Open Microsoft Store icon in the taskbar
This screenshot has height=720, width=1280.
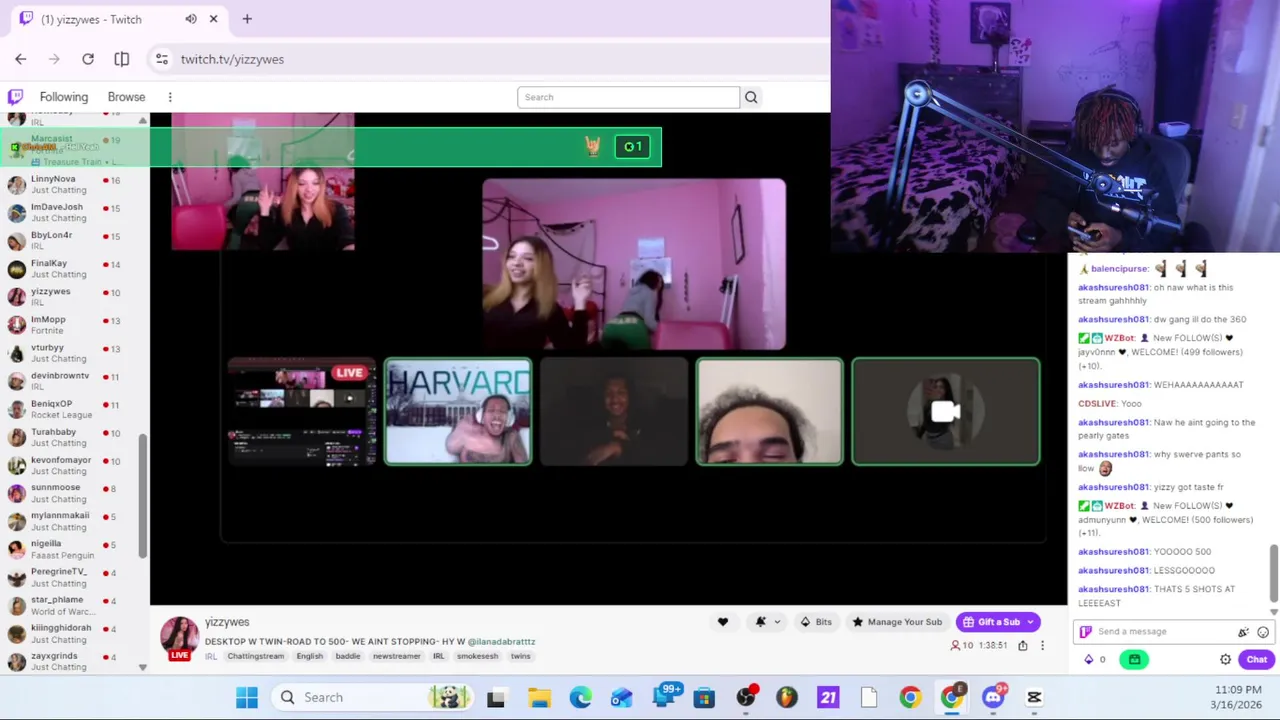pyautogui.click(x=704, y=698)
